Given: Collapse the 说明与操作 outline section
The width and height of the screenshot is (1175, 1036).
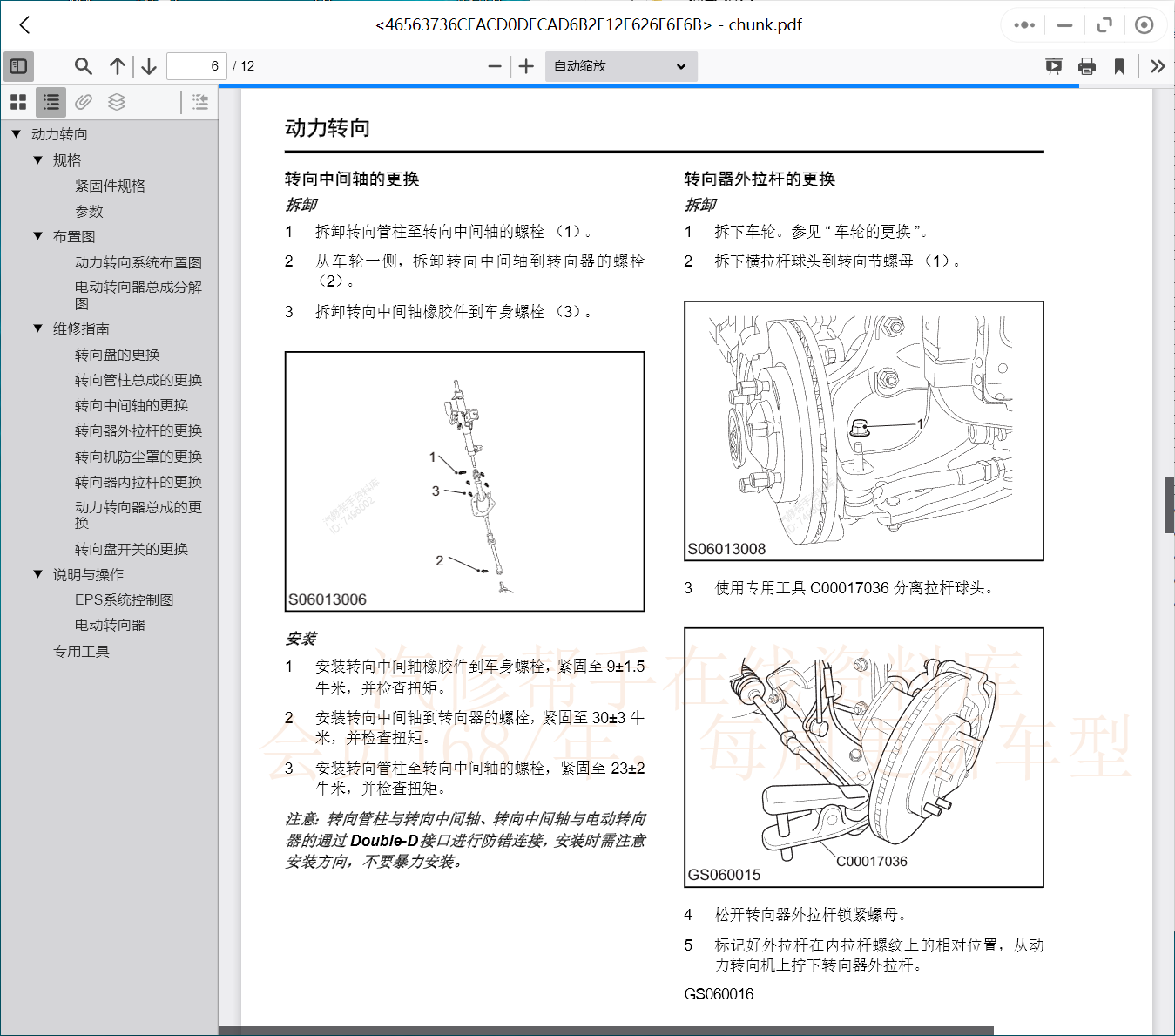Looking at the screenshot, I should click(x=37, y=573).
